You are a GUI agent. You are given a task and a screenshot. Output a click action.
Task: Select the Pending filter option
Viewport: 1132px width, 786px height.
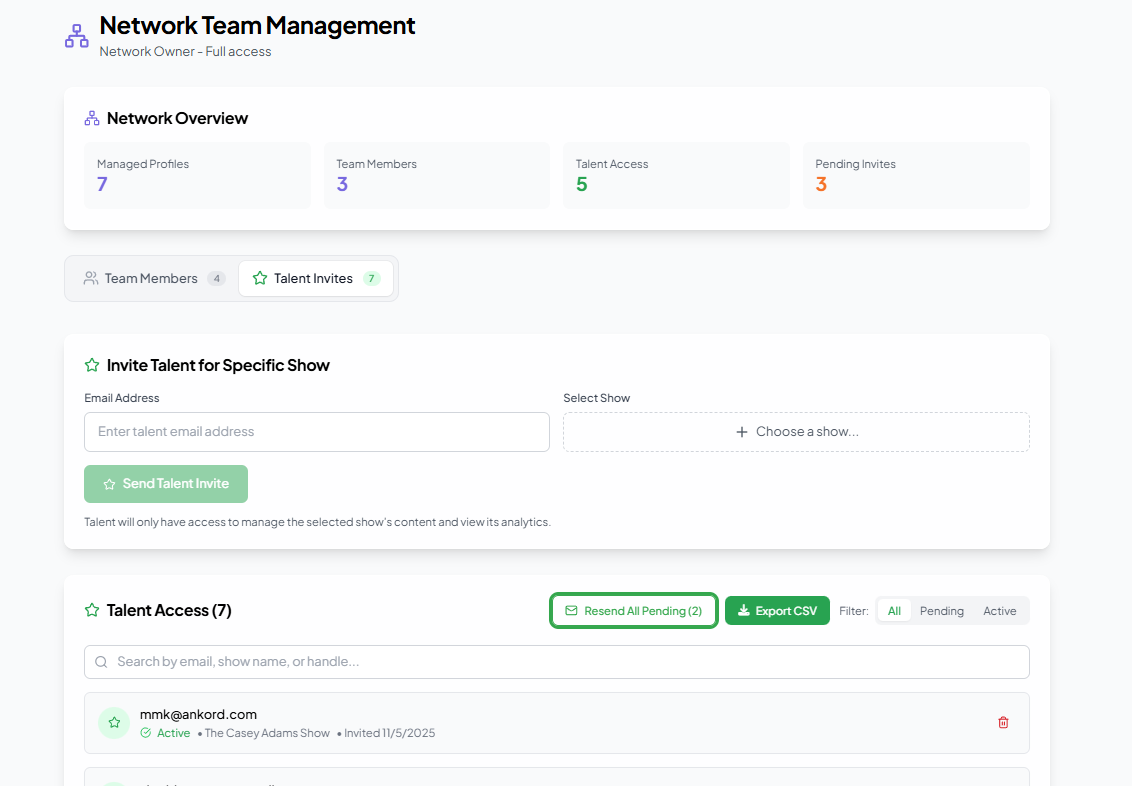click(941, 610)
